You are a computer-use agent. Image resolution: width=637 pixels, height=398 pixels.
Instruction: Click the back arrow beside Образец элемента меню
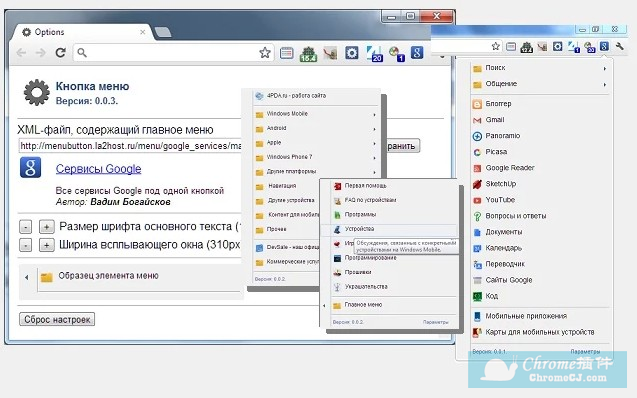pos(27,277)
